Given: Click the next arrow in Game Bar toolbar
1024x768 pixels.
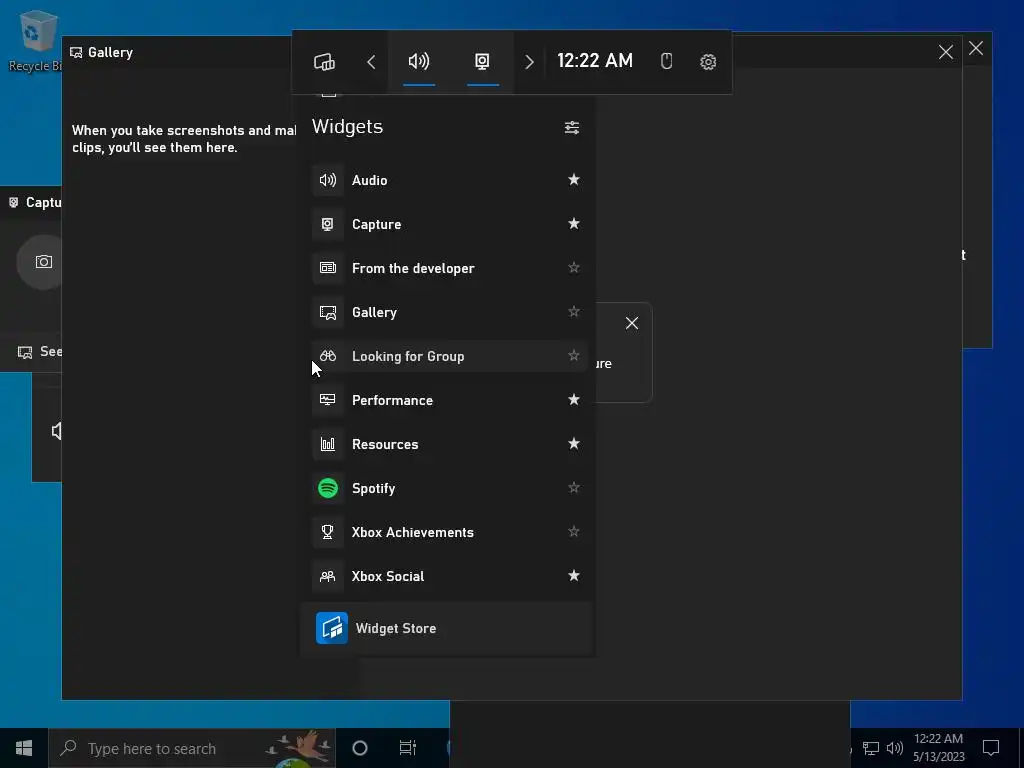Looking at the screenshot, I should point(530,62).
